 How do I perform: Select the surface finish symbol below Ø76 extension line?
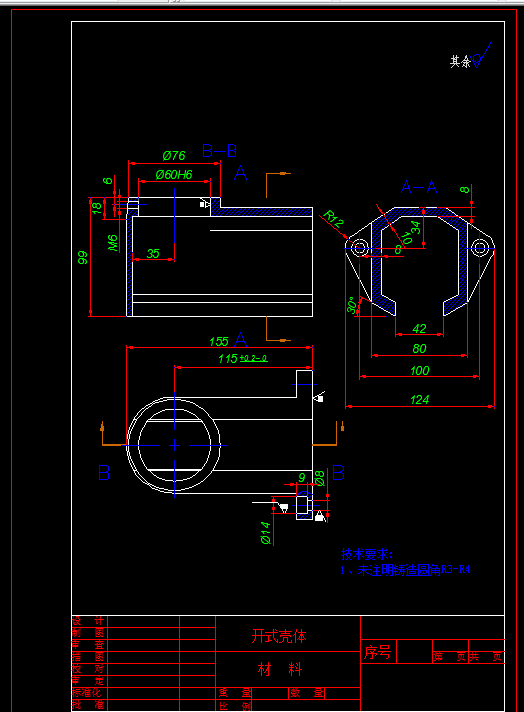click(x=205, y=204)
